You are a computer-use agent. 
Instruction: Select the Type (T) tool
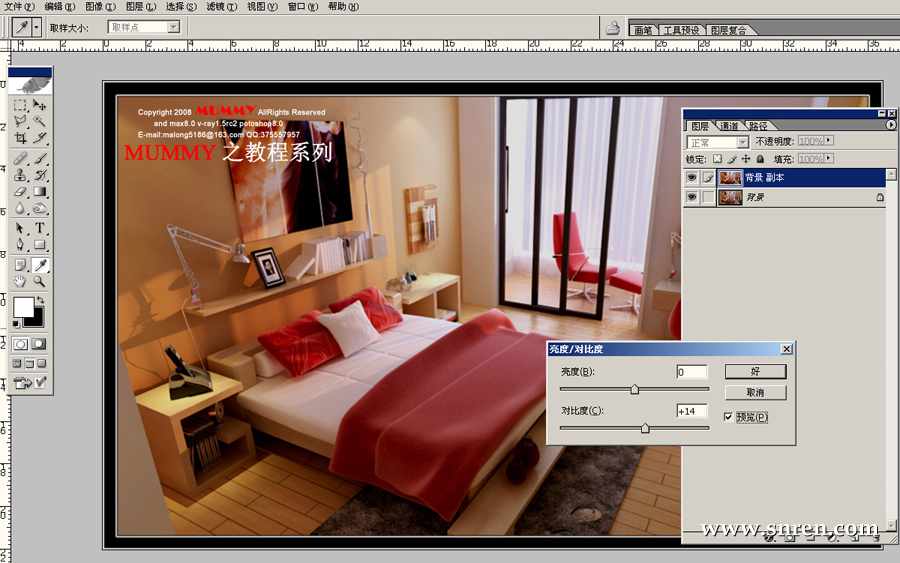click(39, 228)
